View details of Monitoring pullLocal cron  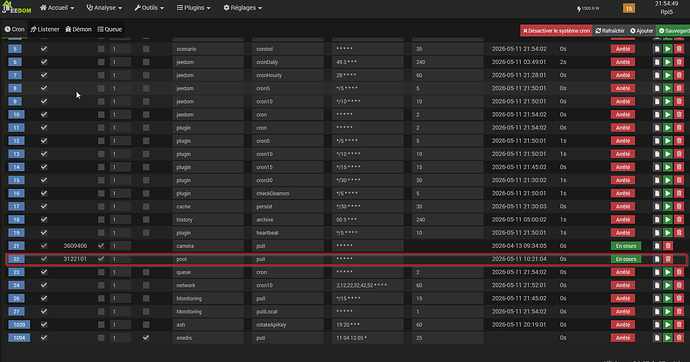657,311
